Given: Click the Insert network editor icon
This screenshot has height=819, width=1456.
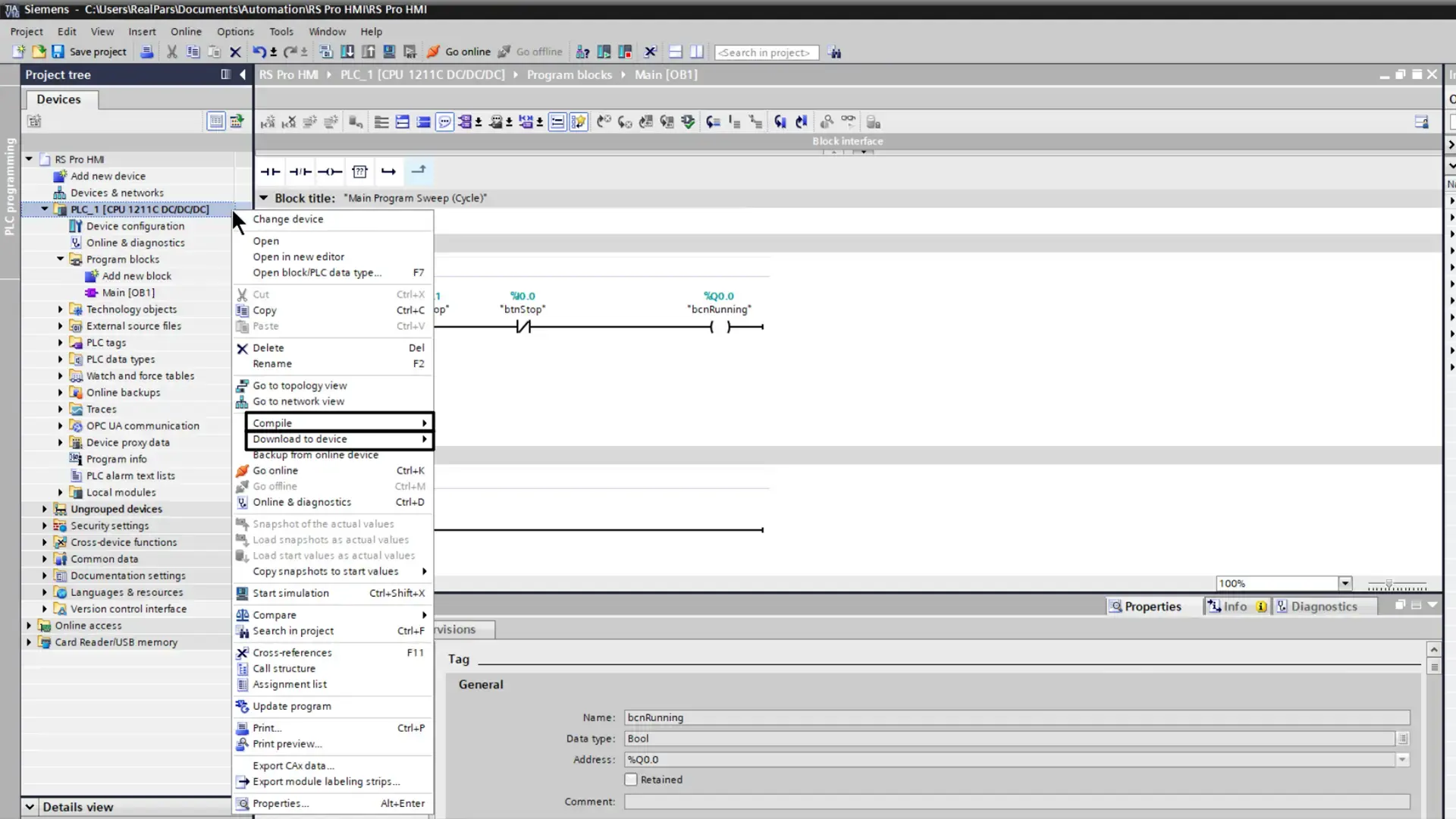Looking at the screenshot, I should [x=268, y=121].
